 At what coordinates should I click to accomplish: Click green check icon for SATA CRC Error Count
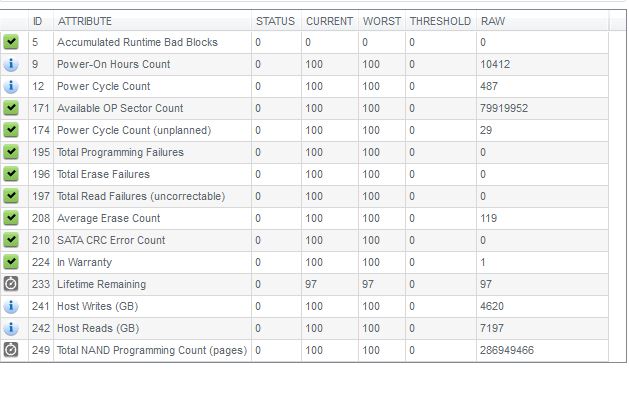(x=11, y=240)
